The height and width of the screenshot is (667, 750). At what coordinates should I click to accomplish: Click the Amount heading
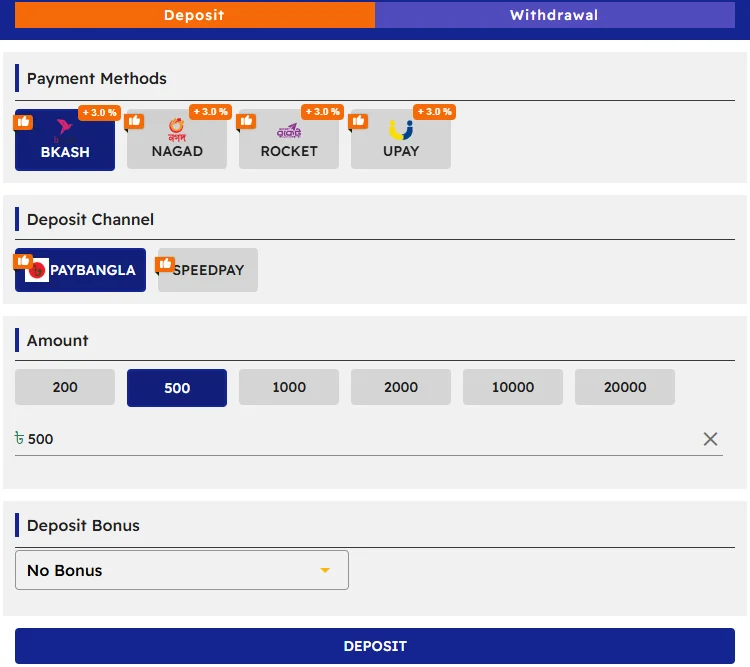click(57, 341)
